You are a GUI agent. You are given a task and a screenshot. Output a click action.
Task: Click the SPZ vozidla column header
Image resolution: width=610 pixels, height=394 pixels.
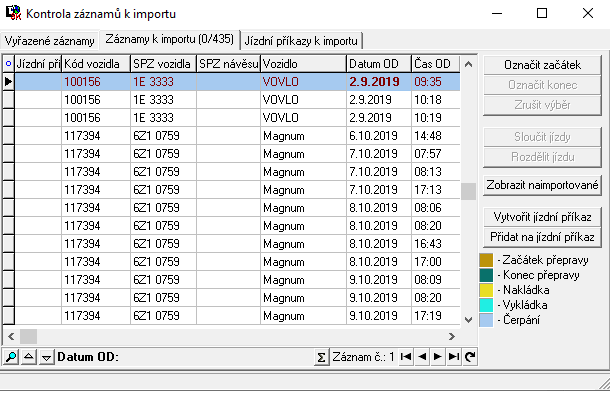tap(163, 64)
